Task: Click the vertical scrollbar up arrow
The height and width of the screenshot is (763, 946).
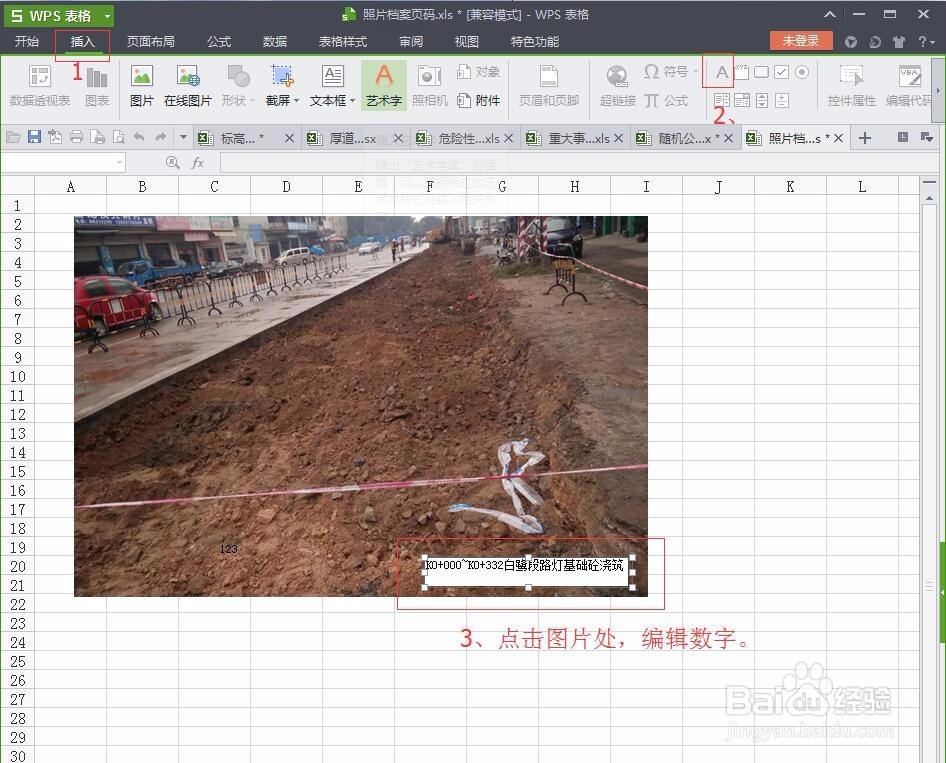Action: pyautogui.click(x=929, y=198)
